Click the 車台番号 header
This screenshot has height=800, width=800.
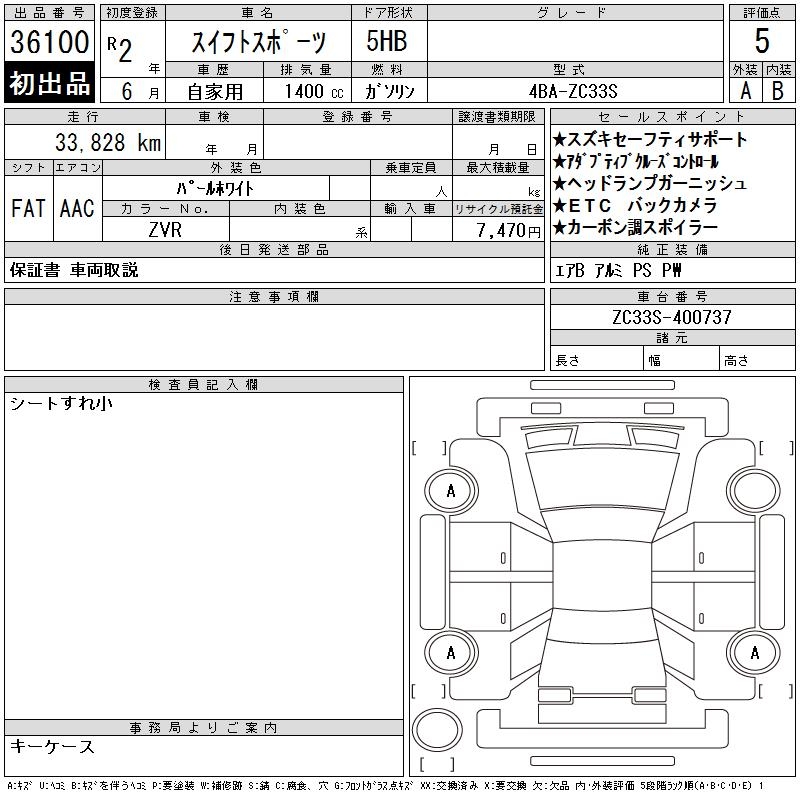[672, 296]
